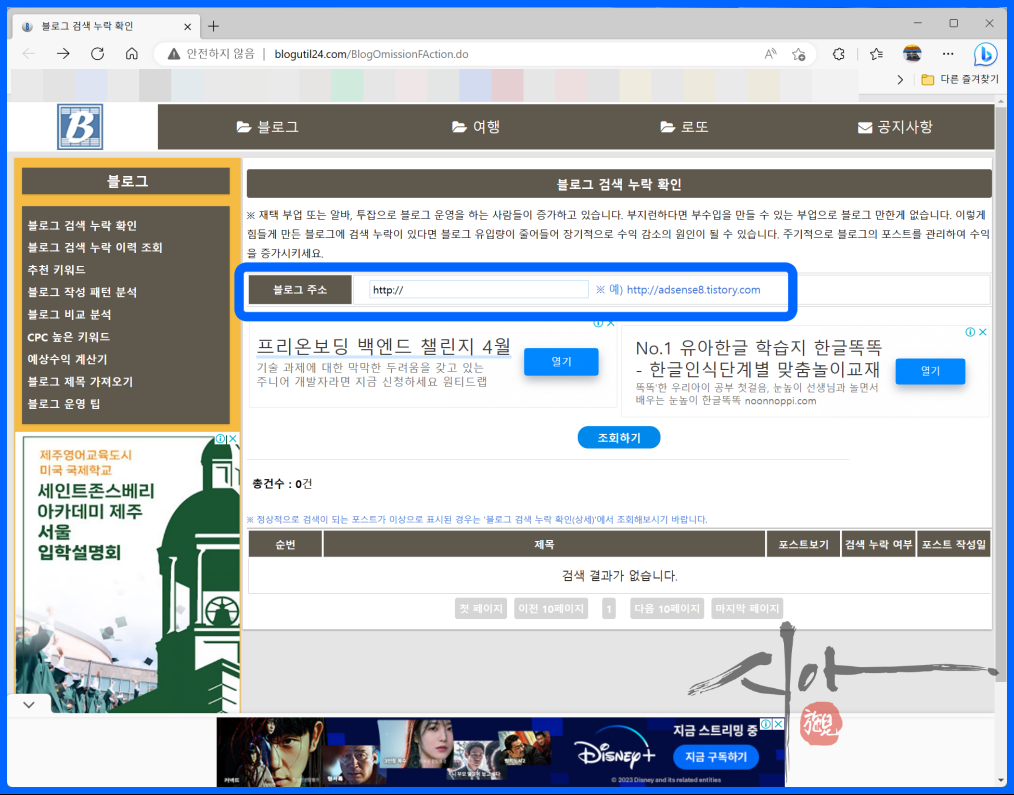Close the 프리온보딩 ad with X
Viewport: 1014px width, 795px height.
tap(610, 323)
